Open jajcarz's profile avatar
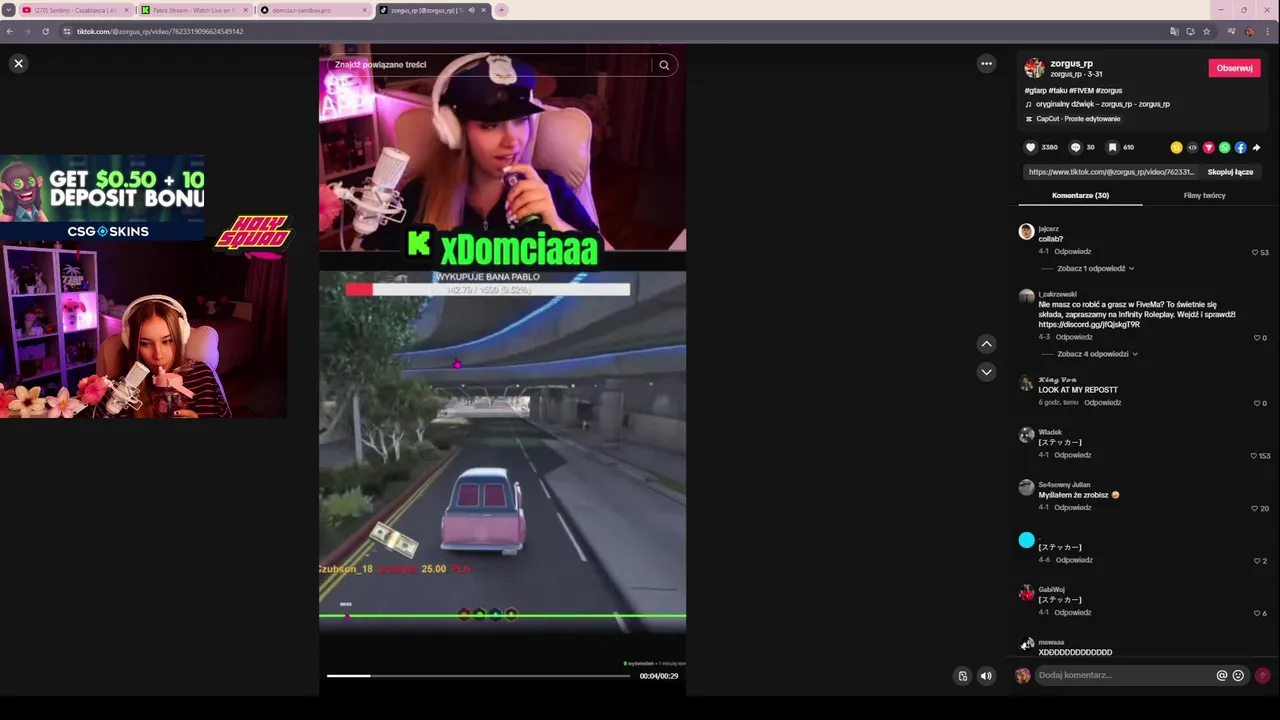The image size is (1280, 720). [x=1026, y=232]
